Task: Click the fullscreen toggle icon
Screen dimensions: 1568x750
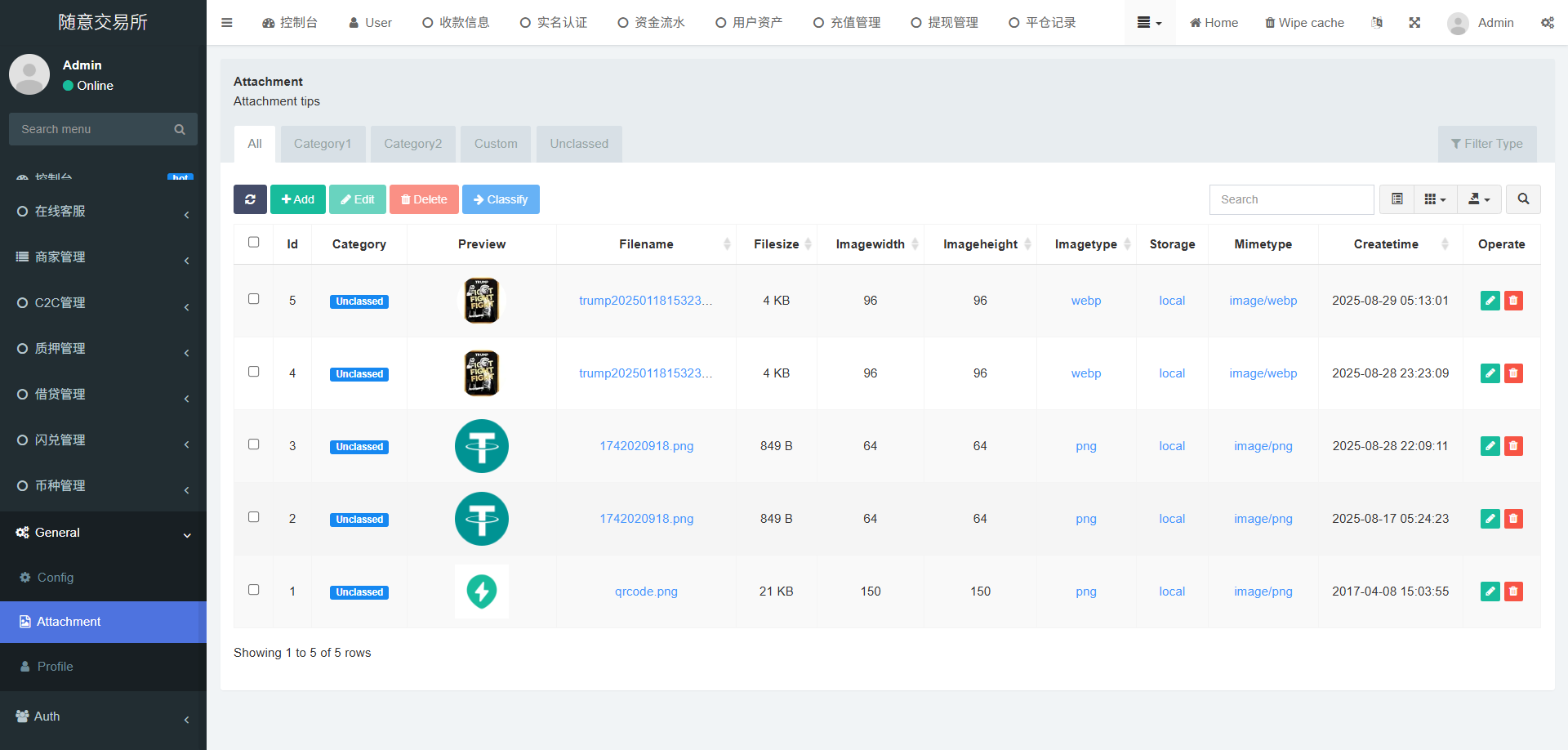Action: (1414, 23)
